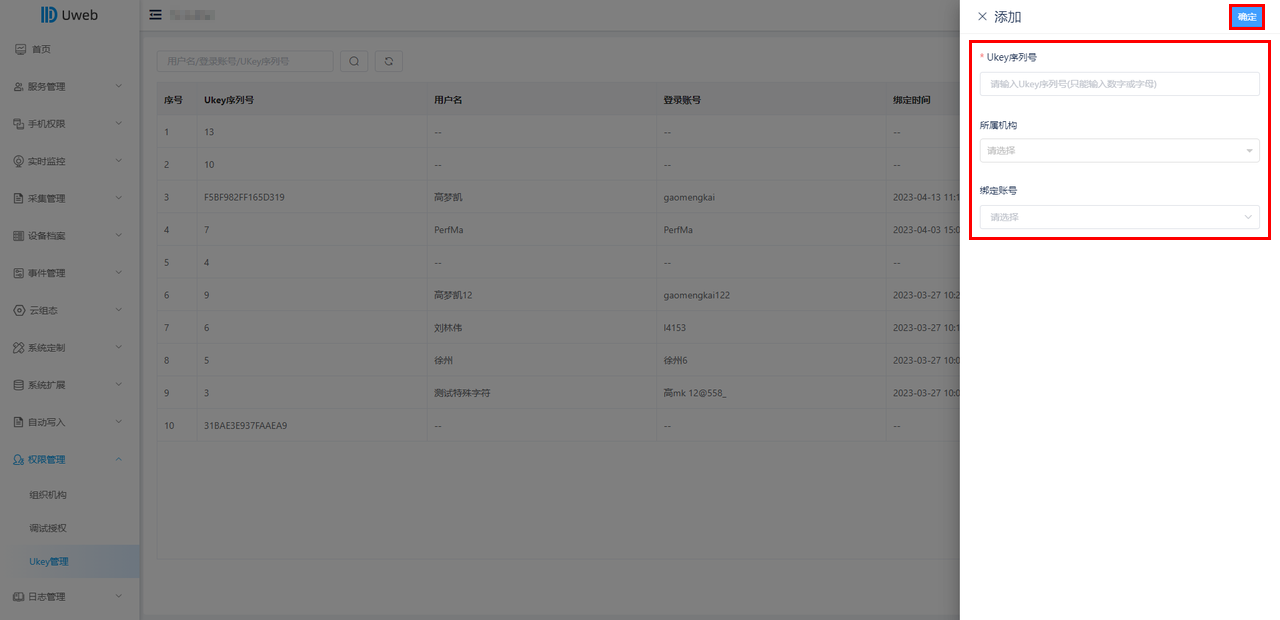The height and width of the screenshot is (620, 1280).
Task: Click the 实时监控 sidebar icon
Action: click(18, 161)
